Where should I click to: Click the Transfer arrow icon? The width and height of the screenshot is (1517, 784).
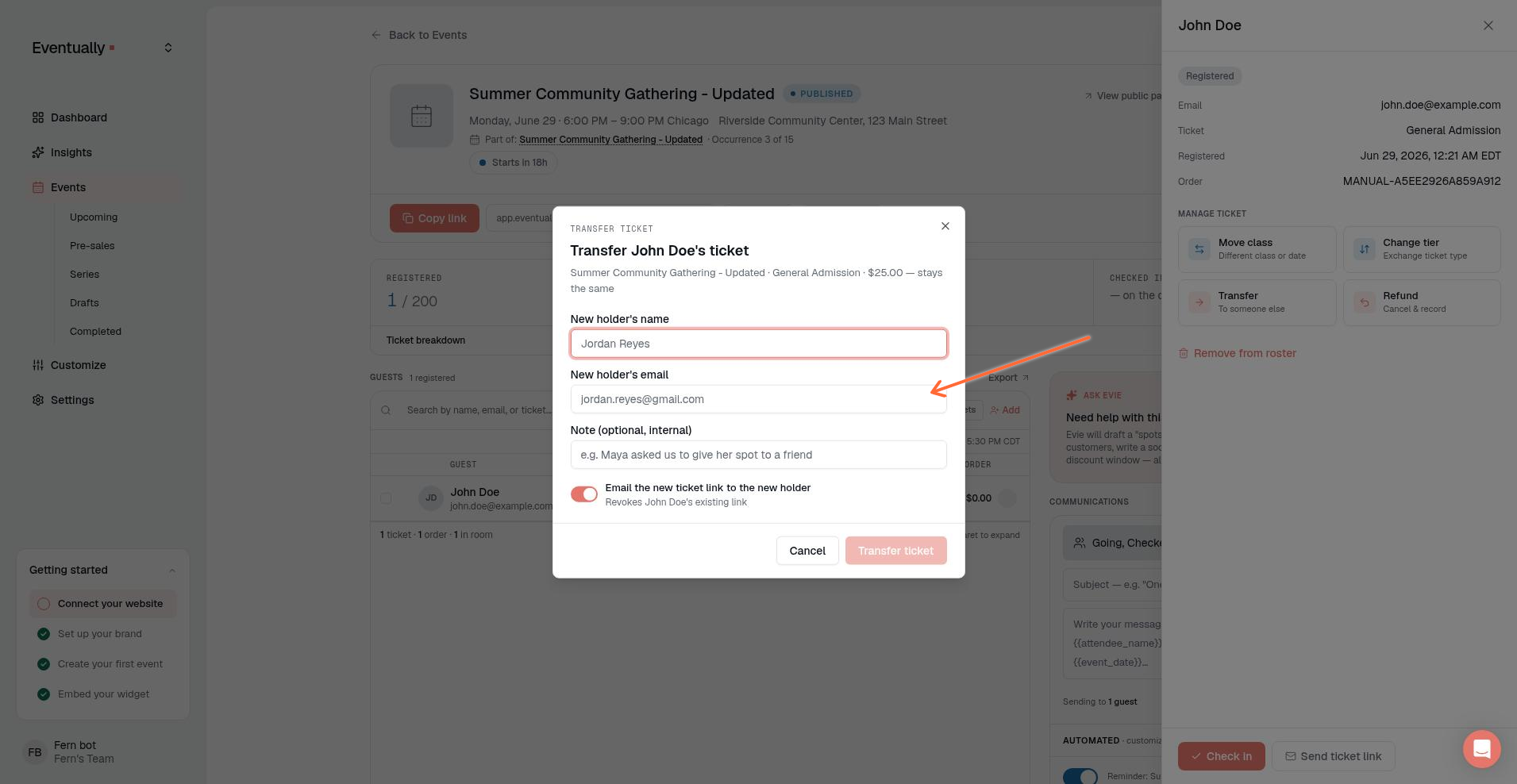coord(1199,302)
